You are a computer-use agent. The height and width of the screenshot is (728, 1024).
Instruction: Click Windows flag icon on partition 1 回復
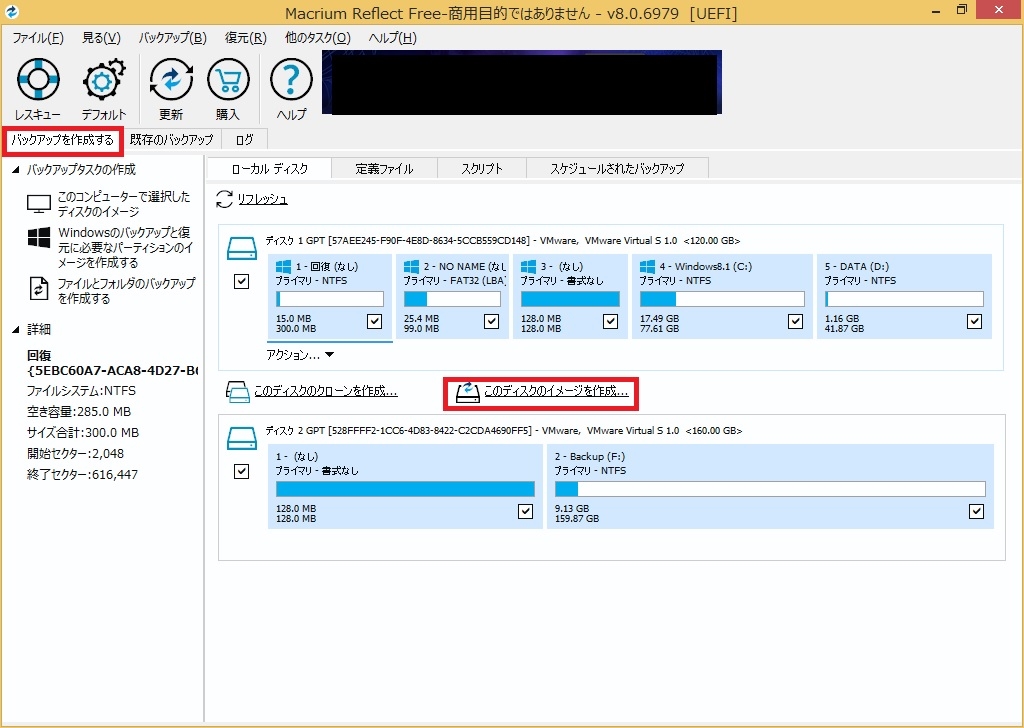[283, 266]
